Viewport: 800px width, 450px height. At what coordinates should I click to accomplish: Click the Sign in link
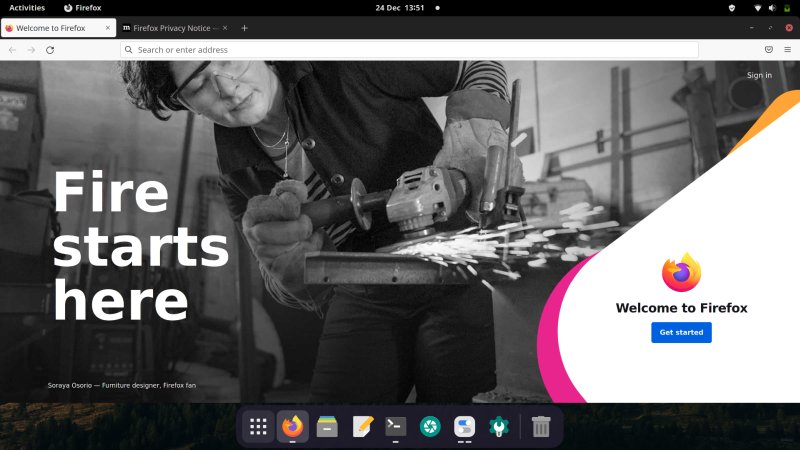pyautogui.click(x=759, y=75)
